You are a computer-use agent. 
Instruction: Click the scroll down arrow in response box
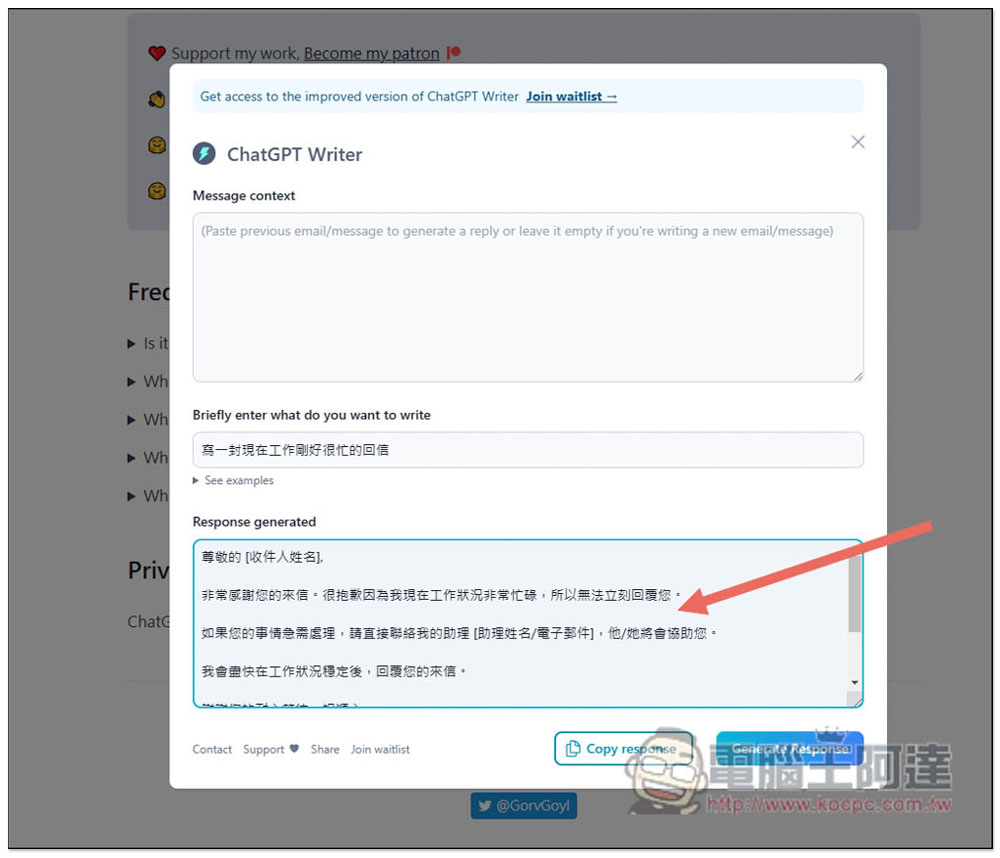click(x=855, y=683)
